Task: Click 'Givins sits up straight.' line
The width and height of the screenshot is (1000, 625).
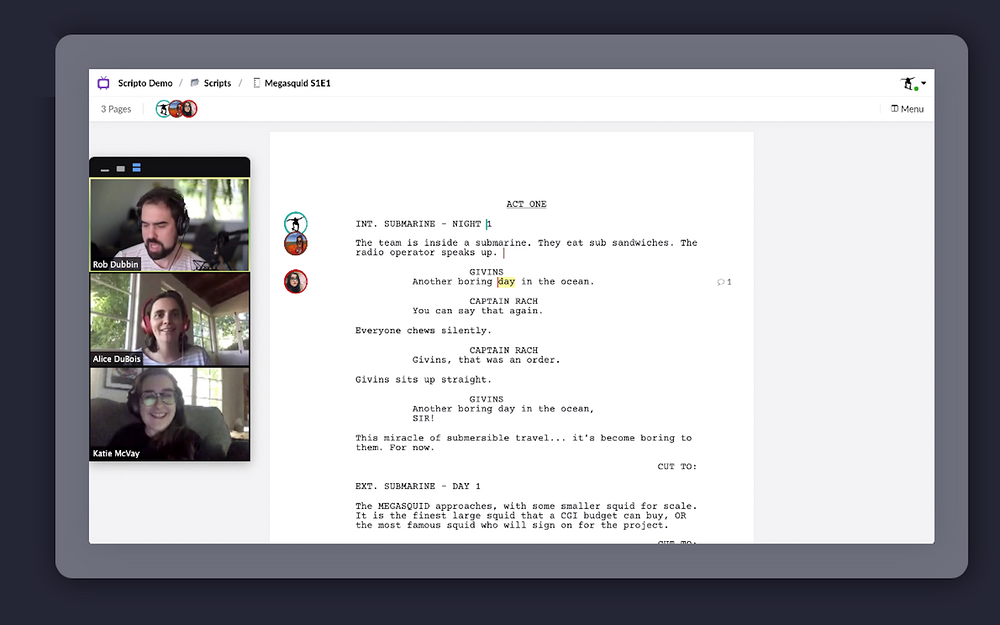Action: (423, 379)
